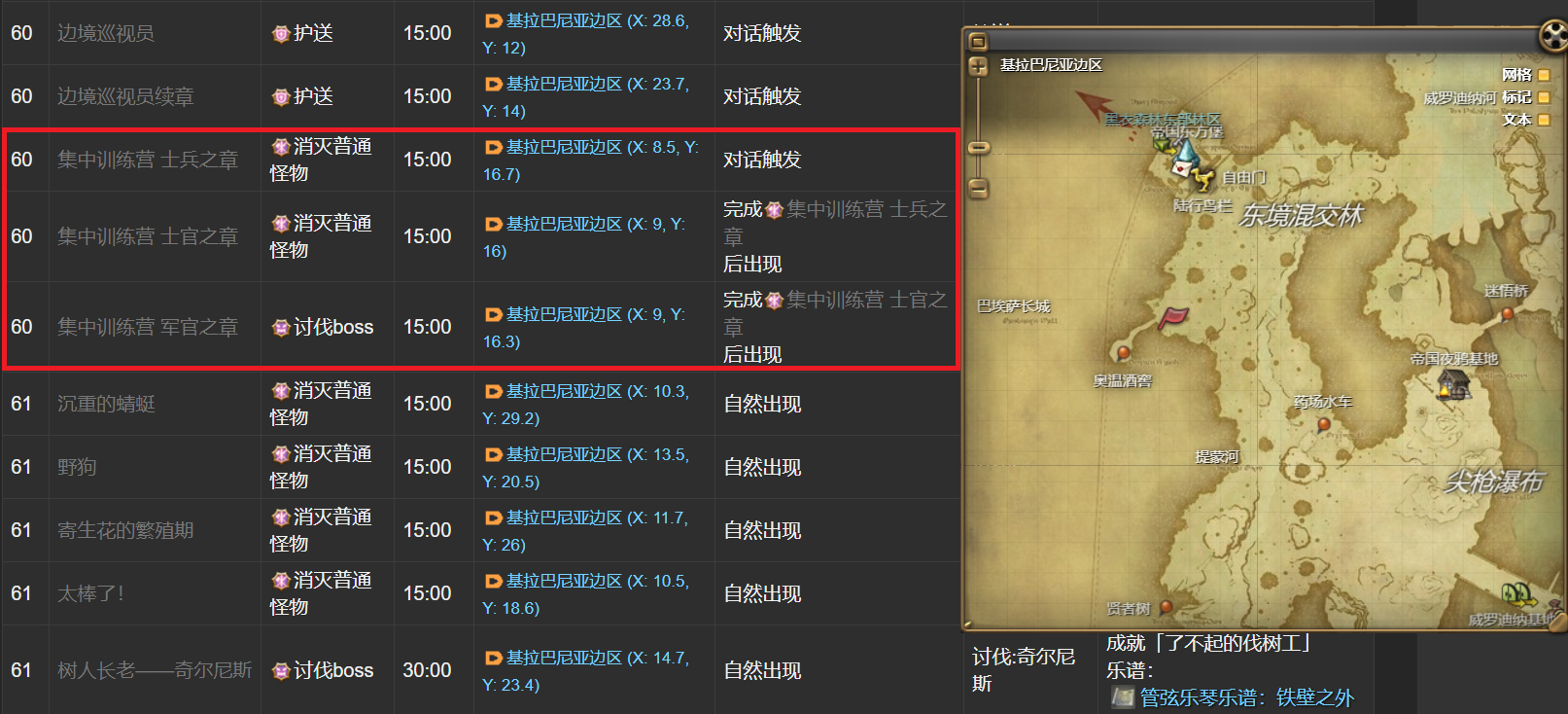Click the chocobo porter icon near 自由门
The height and width of the screenshot is (714, 1568).
[x=1204, y=179]
